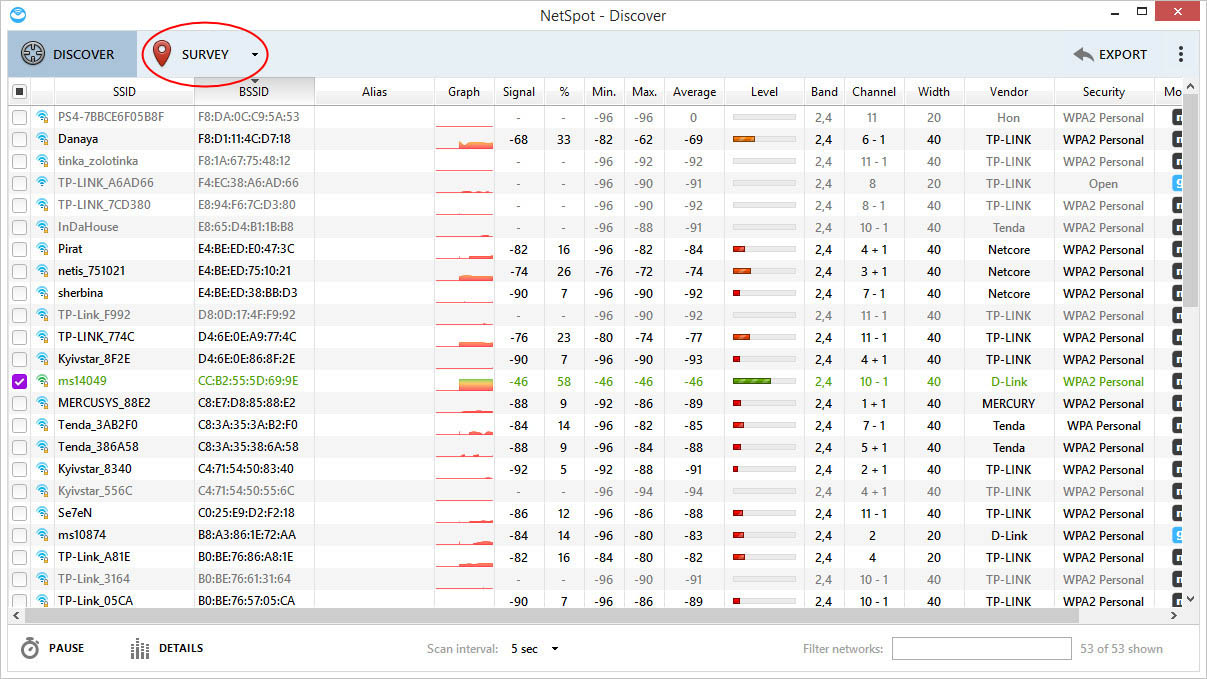Click the Wi-Fi icon for Pirat

(x=42, y=249)
